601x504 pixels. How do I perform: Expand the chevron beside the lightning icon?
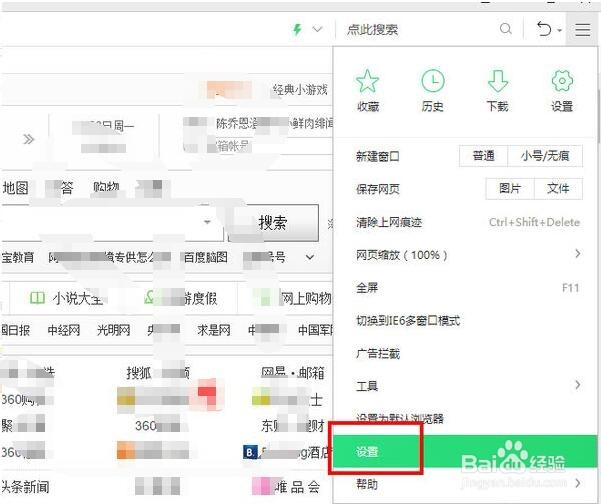[x=317, y=29]
